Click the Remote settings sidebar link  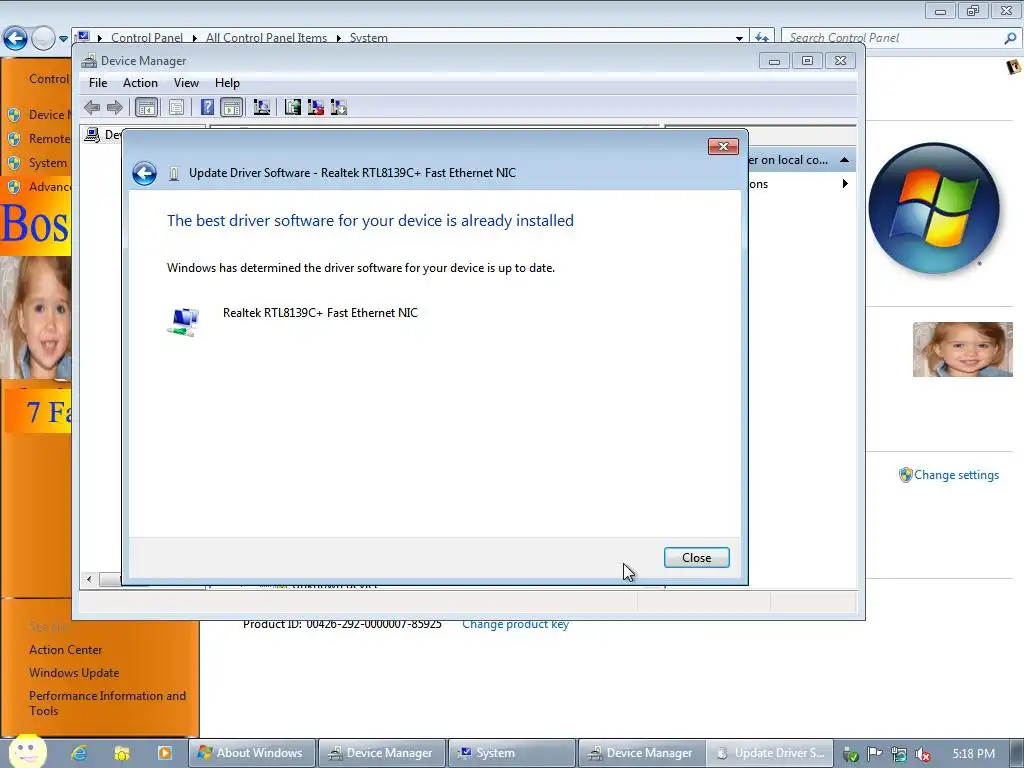(50, 138)
